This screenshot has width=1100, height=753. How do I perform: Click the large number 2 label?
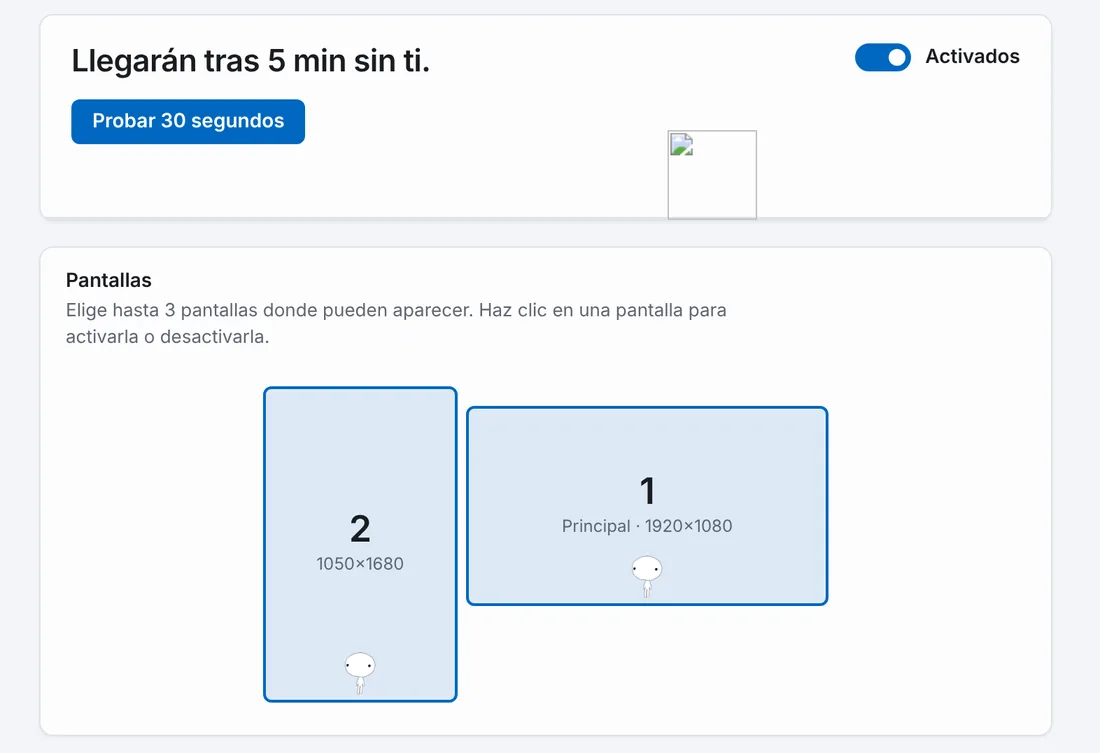[x=360, y=528]
